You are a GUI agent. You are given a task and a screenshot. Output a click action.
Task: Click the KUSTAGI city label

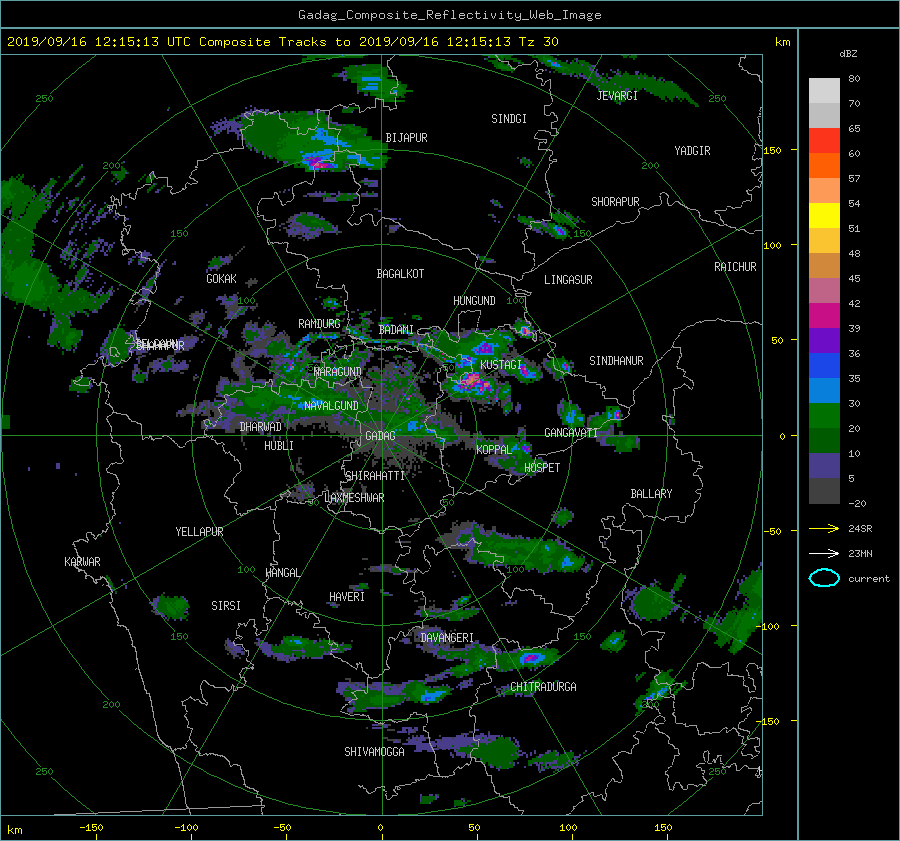501,365
